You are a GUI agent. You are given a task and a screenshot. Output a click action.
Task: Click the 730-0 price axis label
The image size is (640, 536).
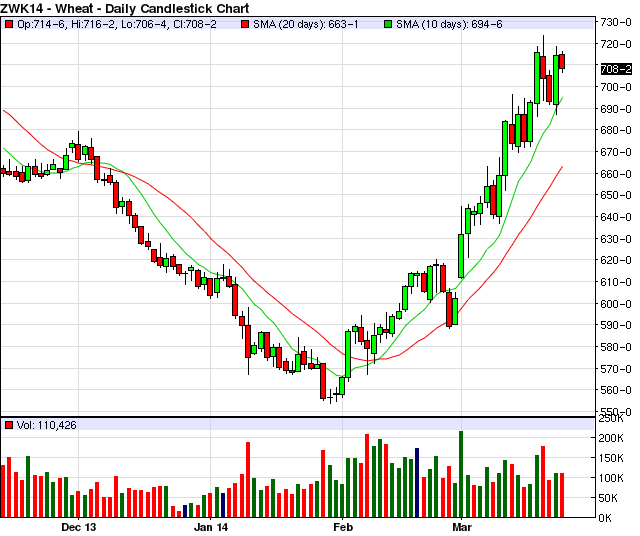(616, 22)
